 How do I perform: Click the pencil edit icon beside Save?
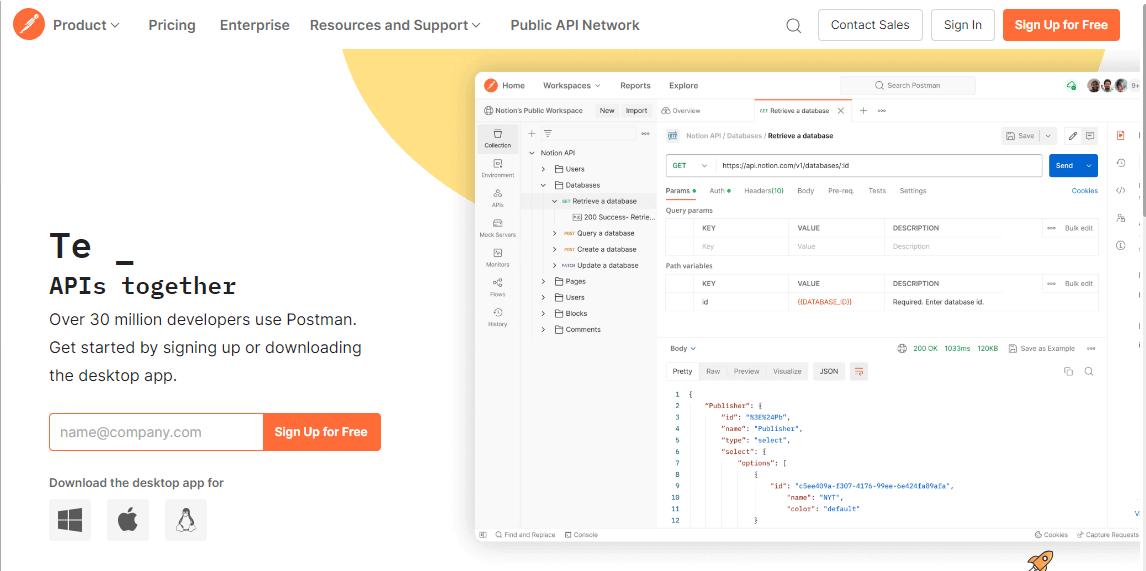click(1072, 136)
